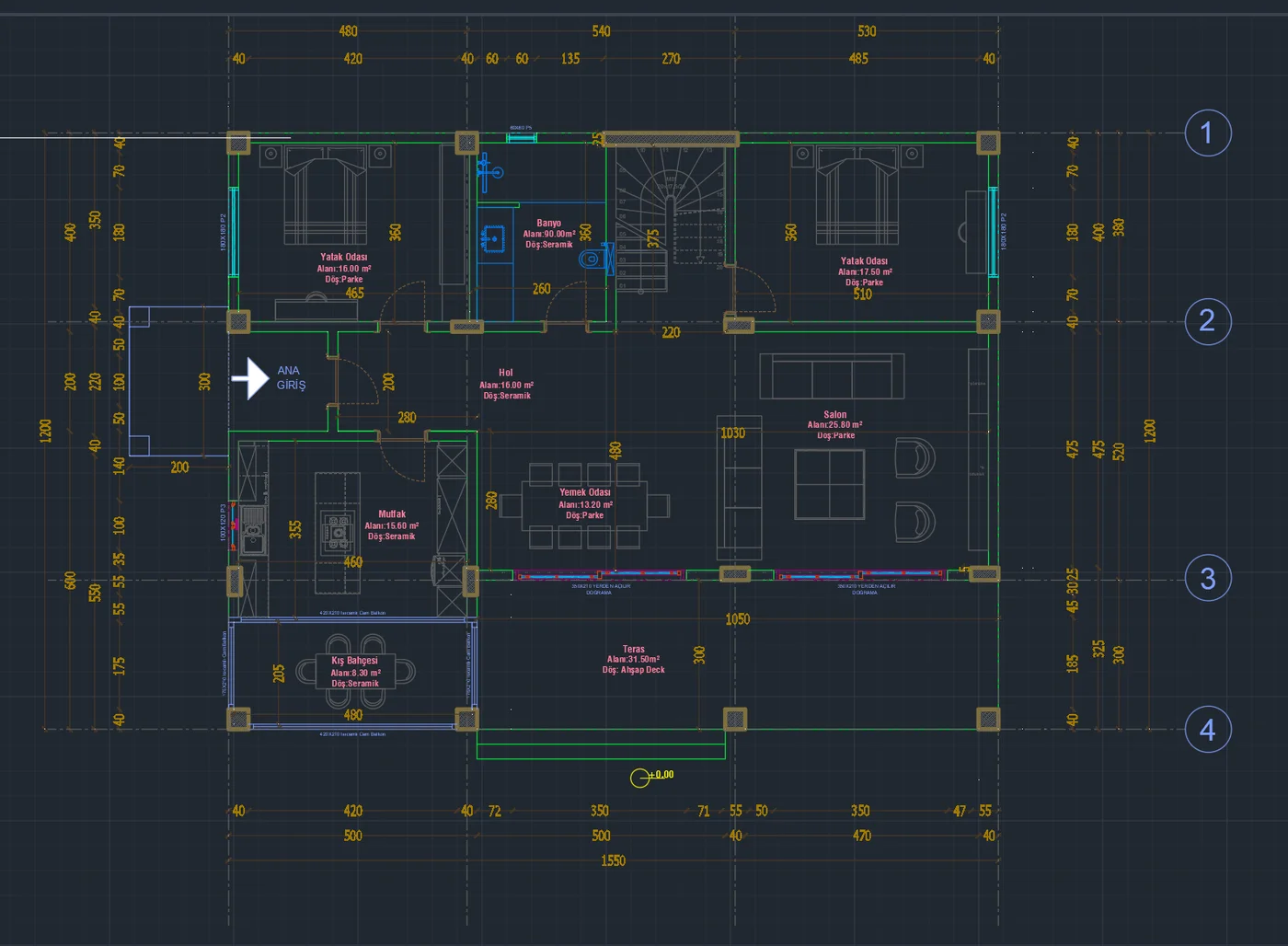Select the 540 dimension at top
1288x946 pixels.
602,31
